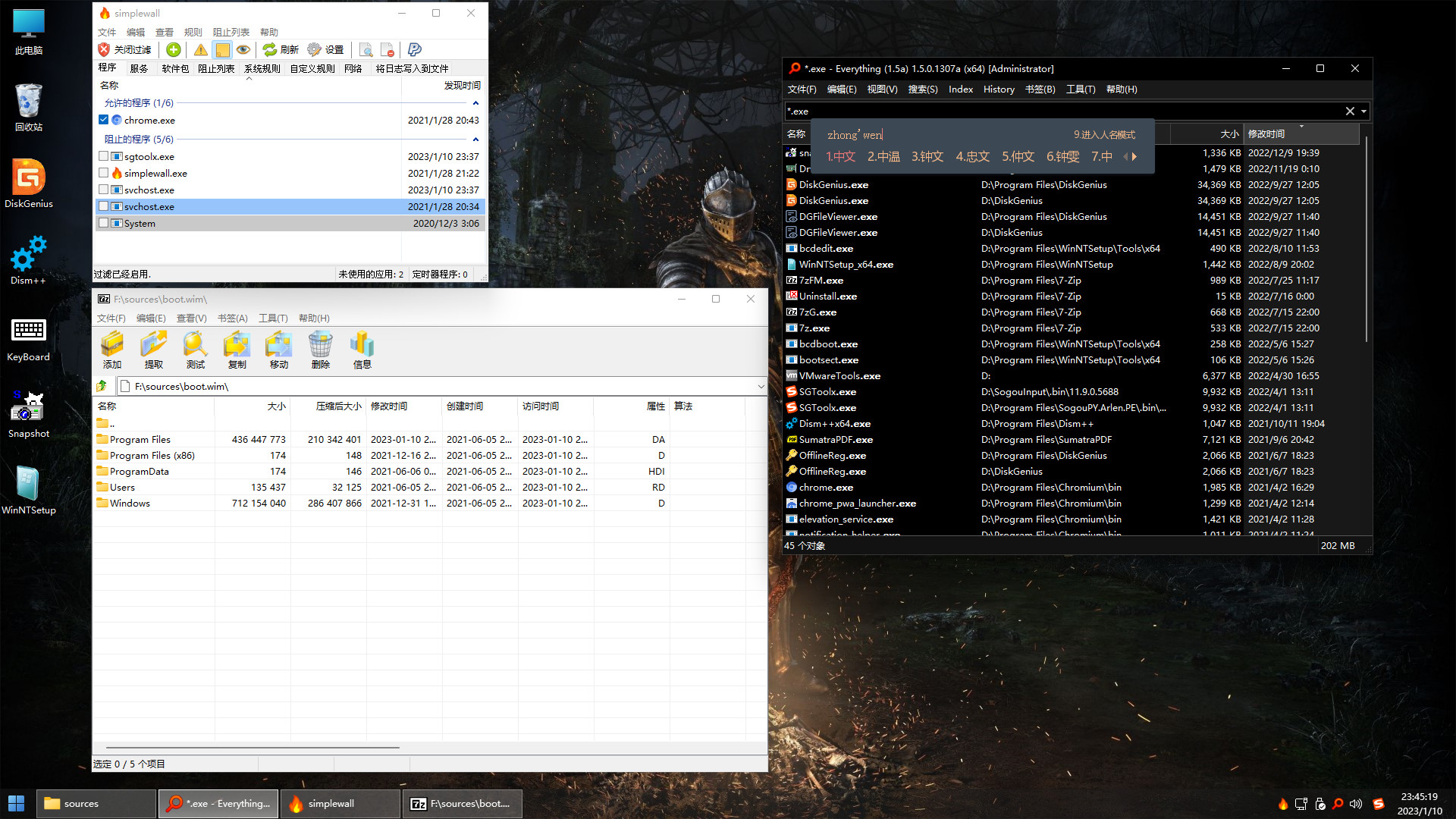This screenshot has width=1456, height=819.
Task: Open 书签(A) menu in 7-Zip
Action: (233, 318)
